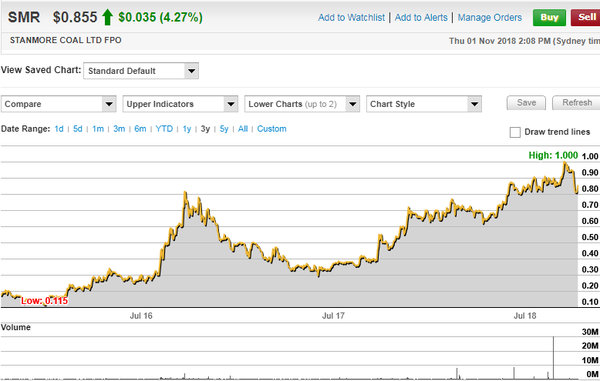
Task: Open the Manage Orders link
Action: click(x=489, y=18)
